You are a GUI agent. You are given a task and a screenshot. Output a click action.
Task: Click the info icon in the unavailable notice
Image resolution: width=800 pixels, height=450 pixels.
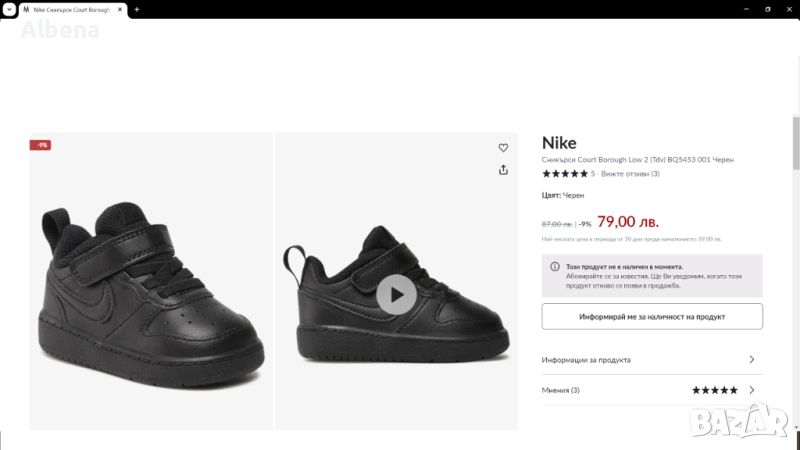pyautogui.click(x=555, y=267)
